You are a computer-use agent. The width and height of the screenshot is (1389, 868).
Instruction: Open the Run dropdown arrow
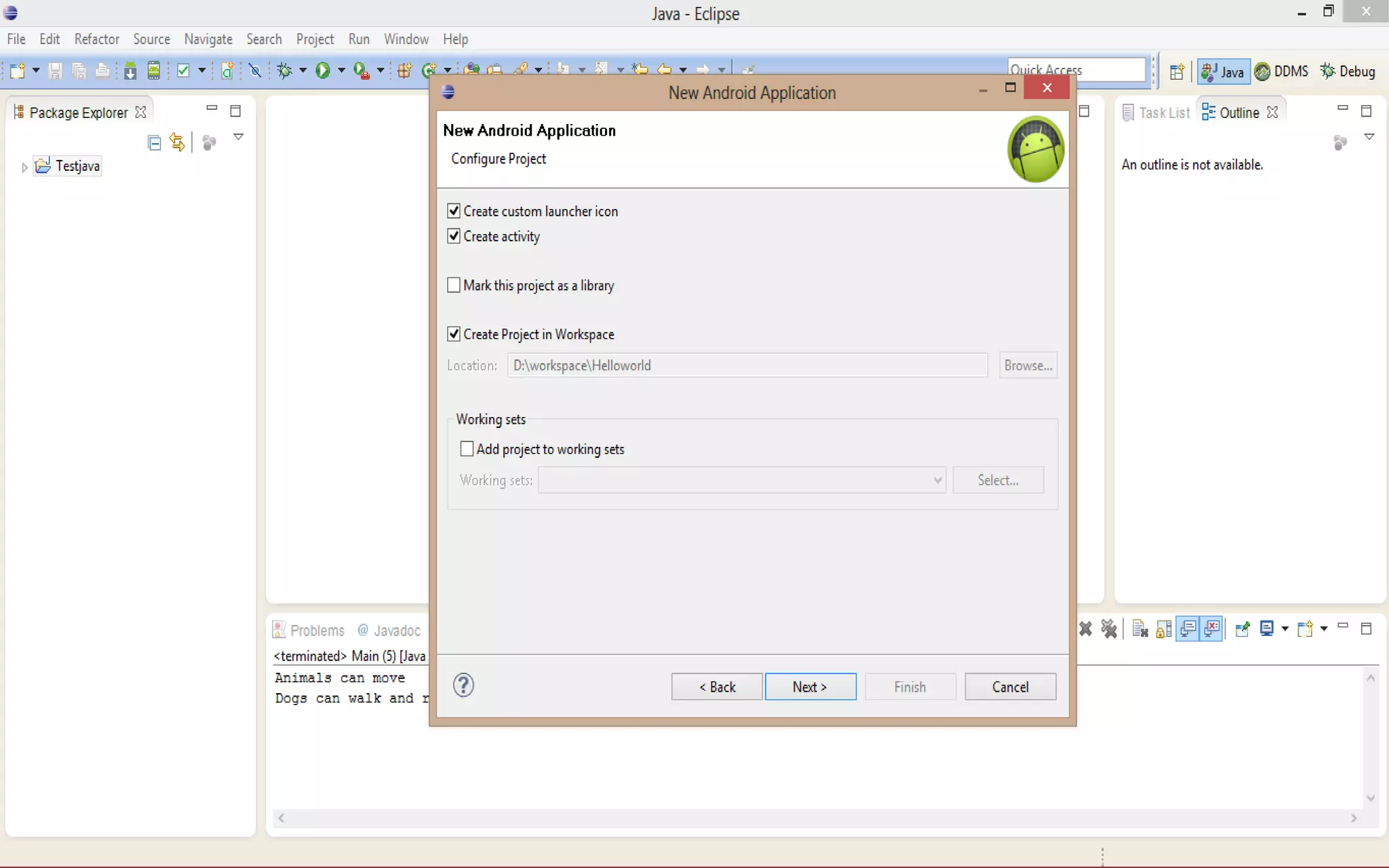[341, 70]
